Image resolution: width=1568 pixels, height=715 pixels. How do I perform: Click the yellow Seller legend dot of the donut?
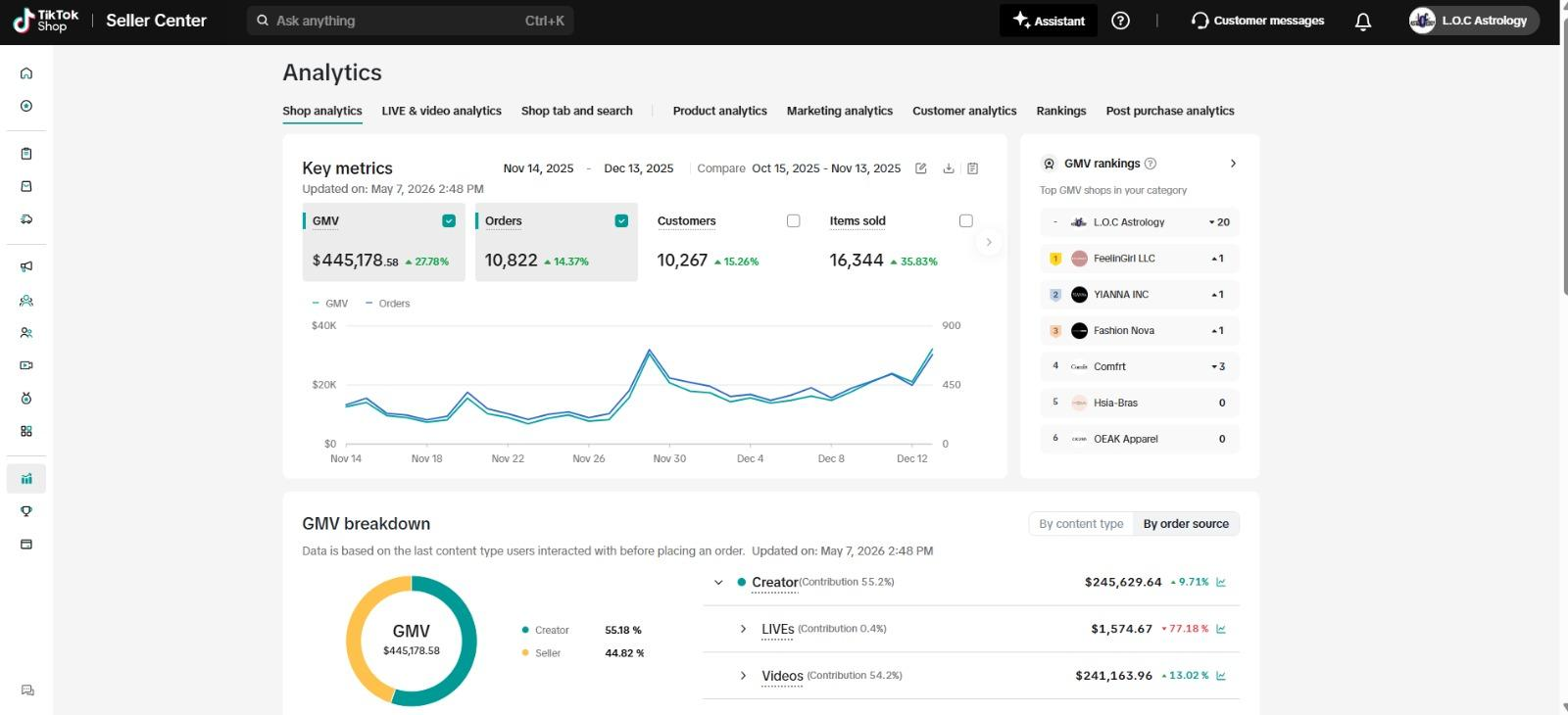point(526,653)
